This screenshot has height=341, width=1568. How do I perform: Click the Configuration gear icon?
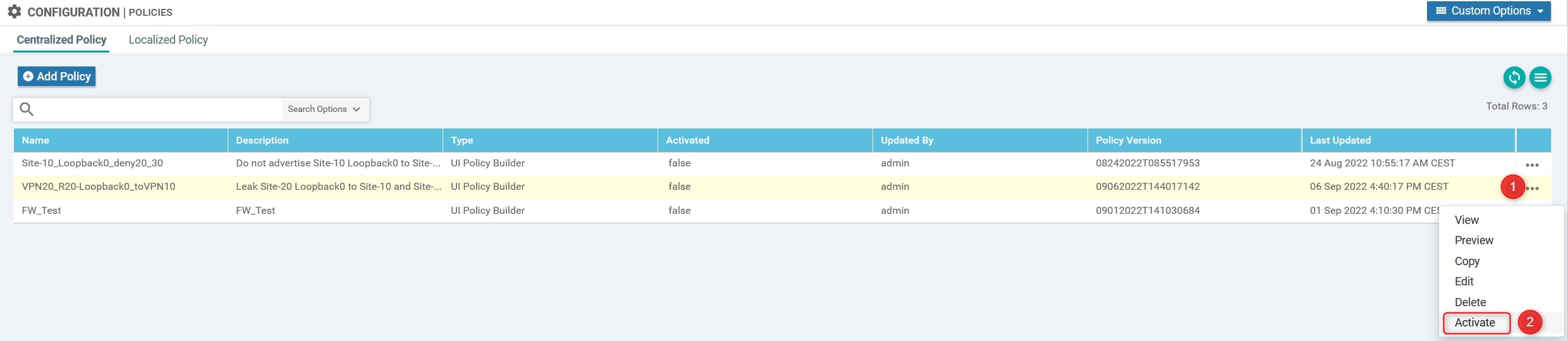15,11
